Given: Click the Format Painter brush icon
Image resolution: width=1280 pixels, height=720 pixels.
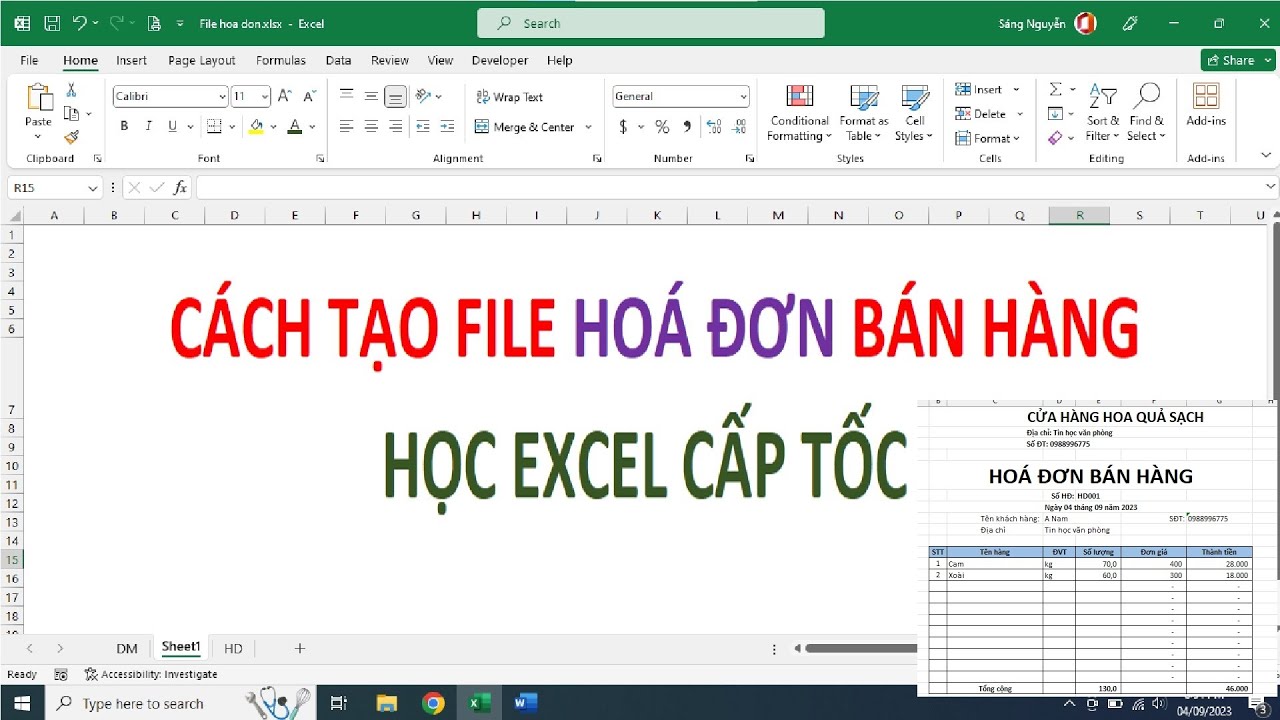Looking at the screenshot, I should [71, 137].
